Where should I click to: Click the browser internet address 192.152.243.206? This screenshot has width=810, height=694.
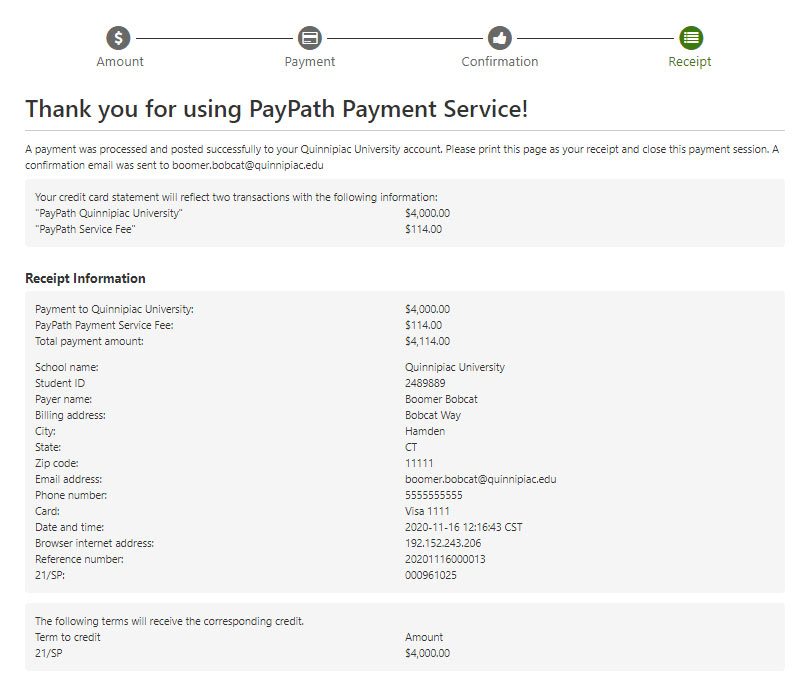coord(445,543)
